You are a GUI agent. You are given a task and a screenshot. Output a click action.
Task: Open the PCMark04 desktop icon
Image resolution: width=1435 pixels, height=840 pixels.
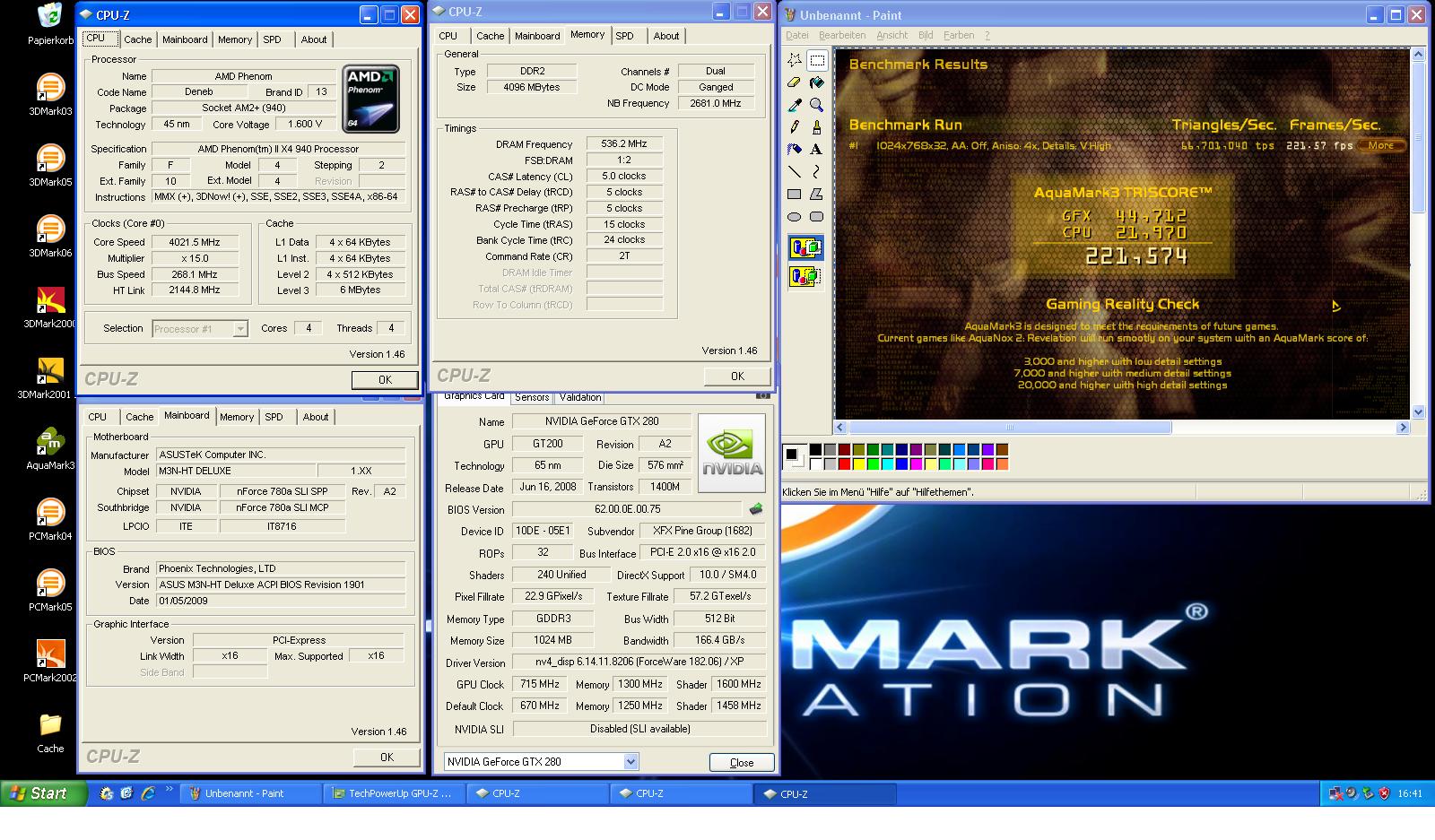click(x=50, y=519)
